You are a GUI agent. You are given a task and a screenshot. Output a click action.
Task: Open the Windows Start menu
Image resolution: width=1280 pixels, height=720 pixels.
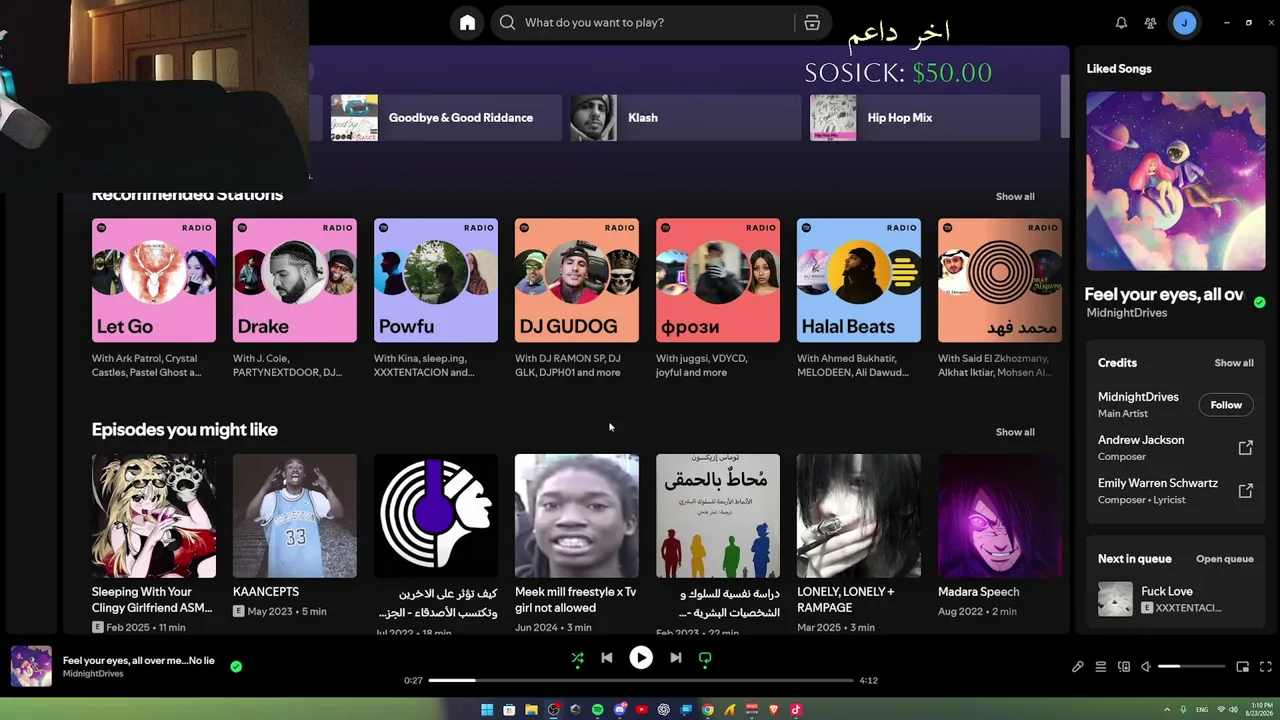click(487, 710)
